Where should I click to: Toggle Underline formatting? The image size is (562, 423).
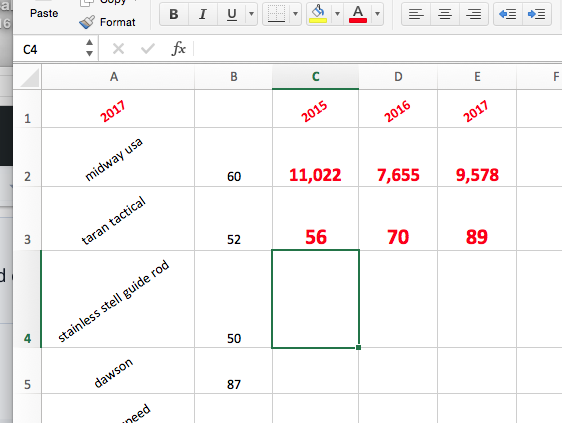coord(232,14)
